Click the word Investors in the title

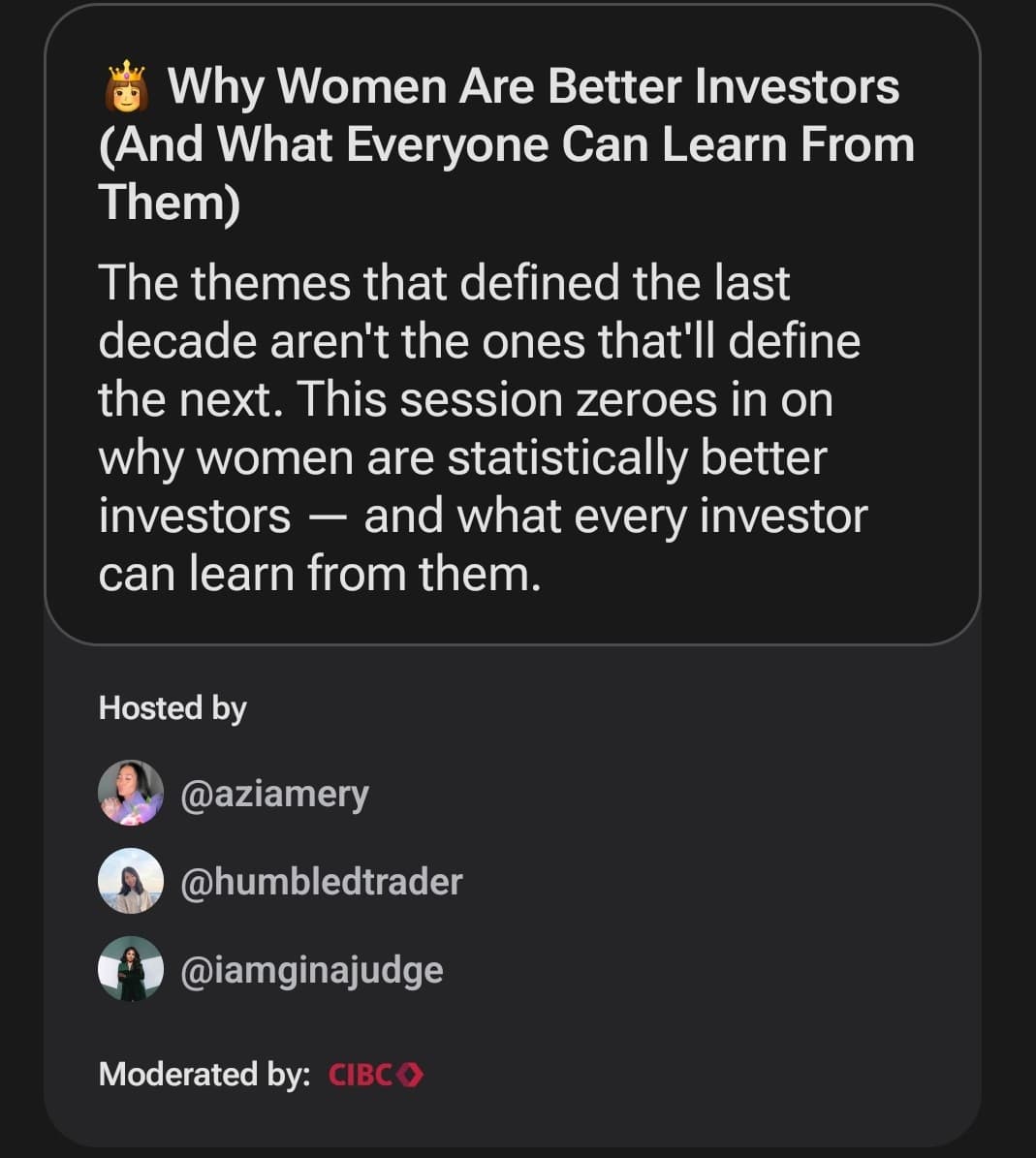pyautogui.click(x=798, y=86)
